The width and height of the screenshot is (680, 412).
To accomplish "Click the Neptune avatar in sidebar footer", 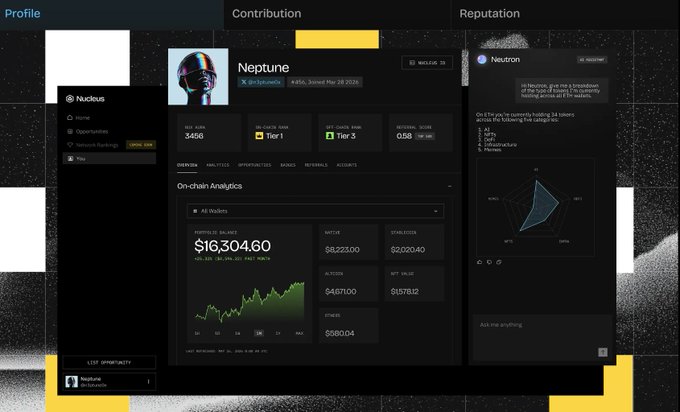I will click(72, 382).
